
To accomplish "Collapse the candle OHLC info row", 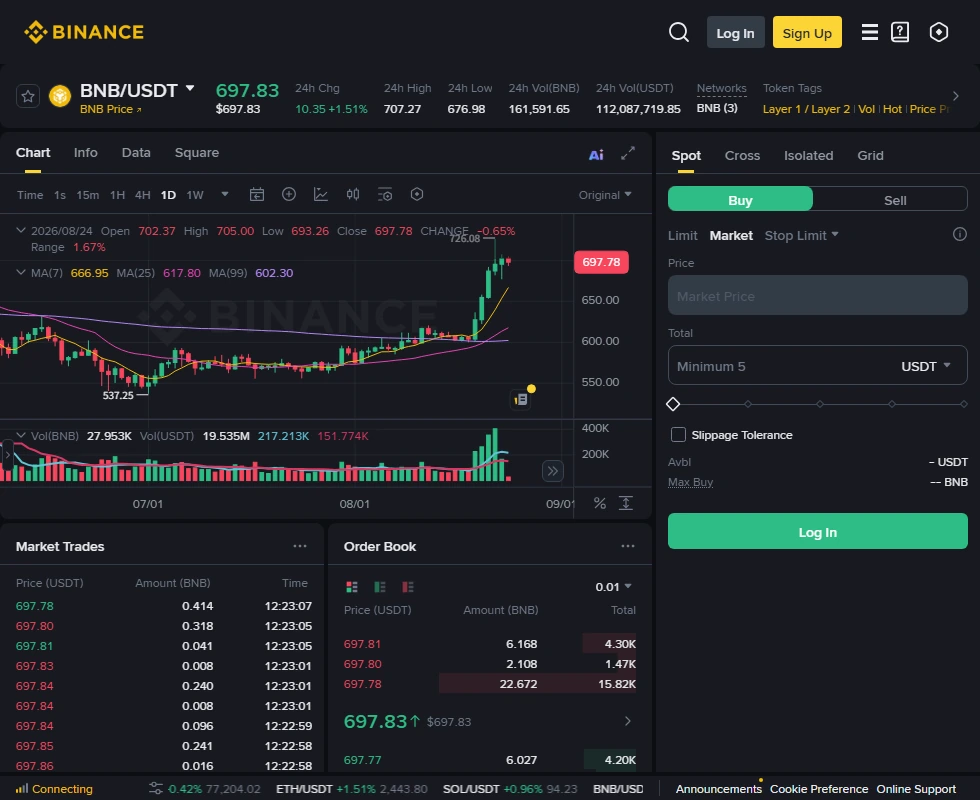I will [x=21, y=231].
